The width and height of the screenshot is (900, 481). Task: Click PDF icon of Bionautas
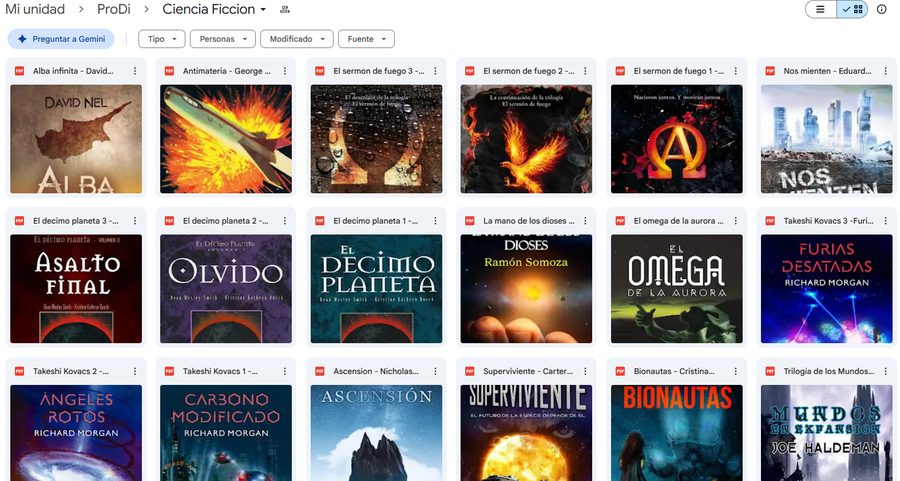[x=620, y=371]
